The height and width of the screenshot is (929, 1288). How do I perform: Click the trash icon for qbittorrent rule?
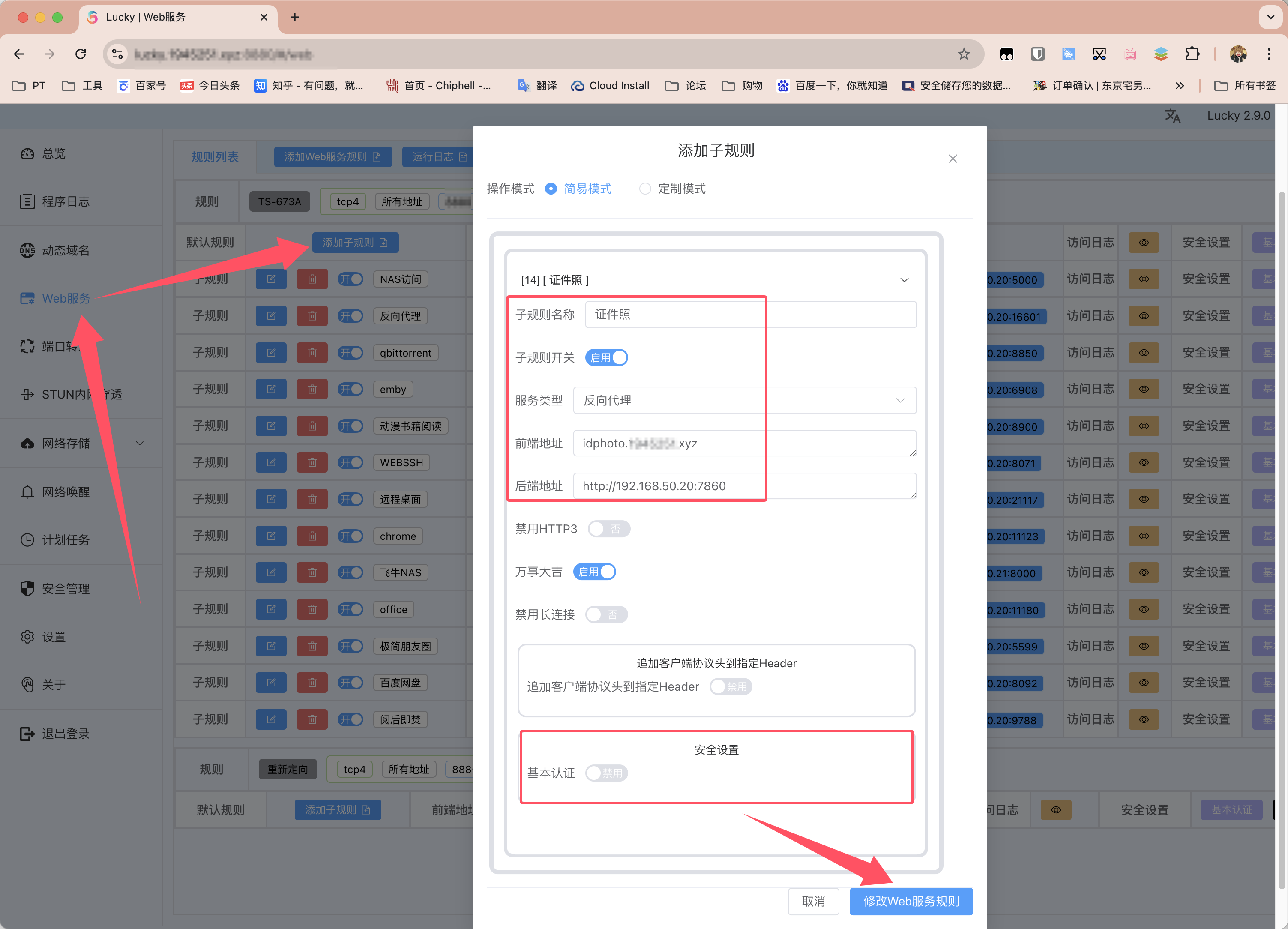312,353
